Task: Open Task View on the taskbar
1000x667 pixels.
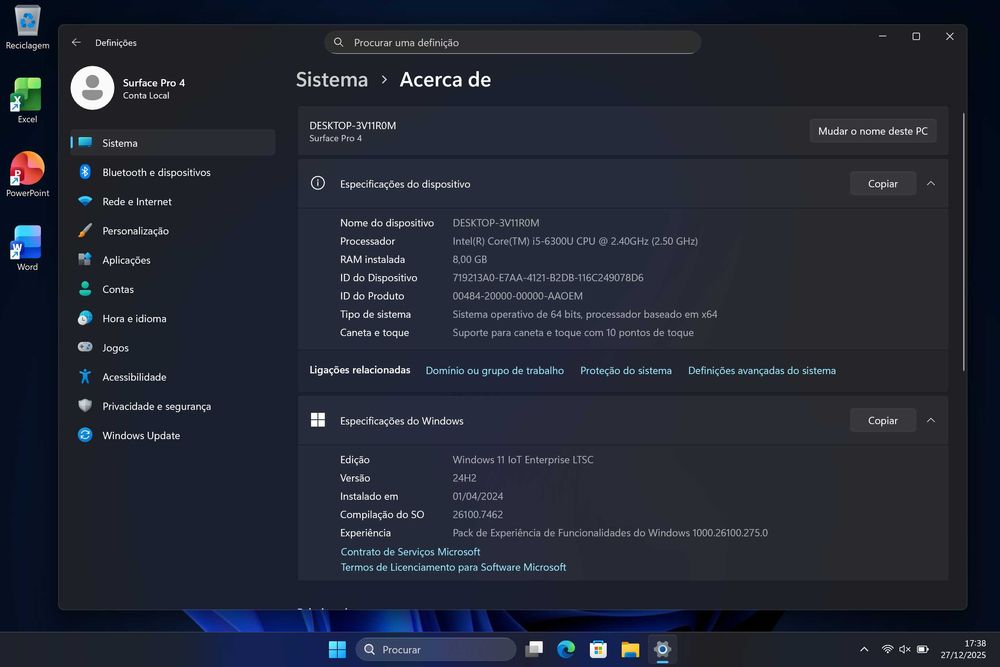Action: click(534, 649)
